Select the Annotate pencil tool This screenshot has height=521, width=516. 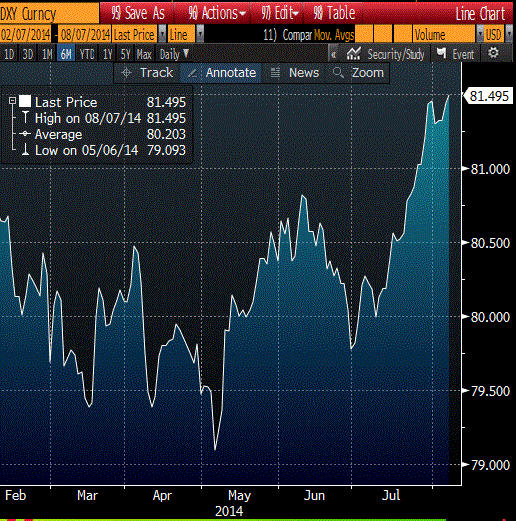point(192,73)
